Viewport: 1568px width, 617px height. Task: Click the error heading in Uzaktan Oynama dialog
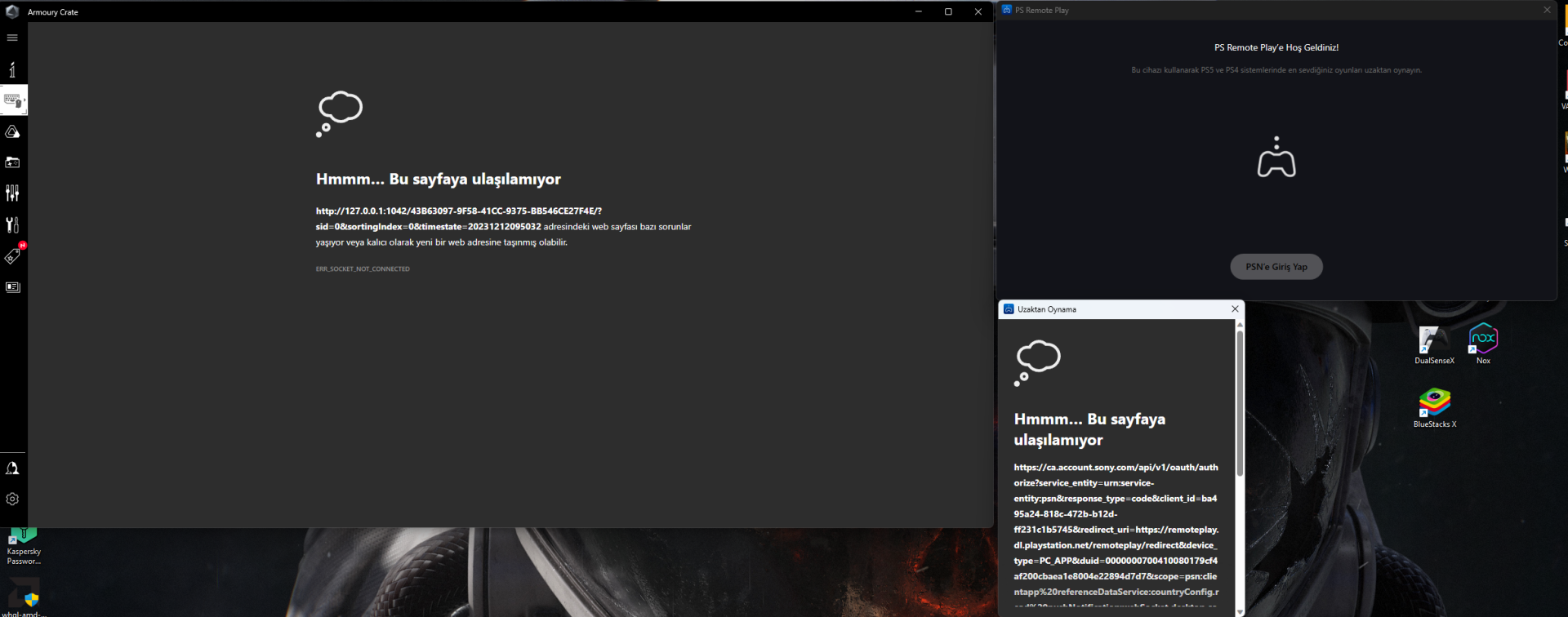[1089, 429]
